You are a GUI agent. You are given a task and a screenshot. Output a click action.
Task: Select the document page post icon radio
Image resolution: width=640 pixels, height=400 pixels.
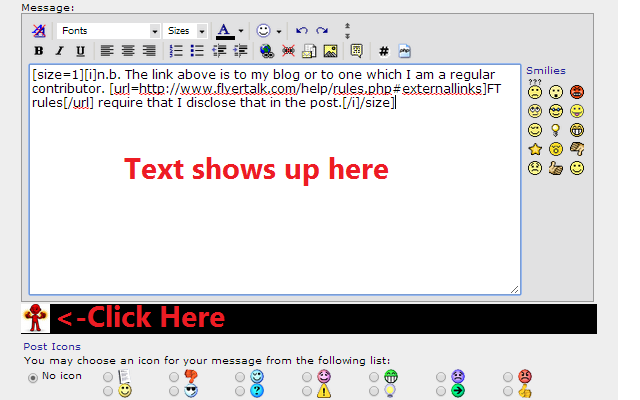click(108, 376)
